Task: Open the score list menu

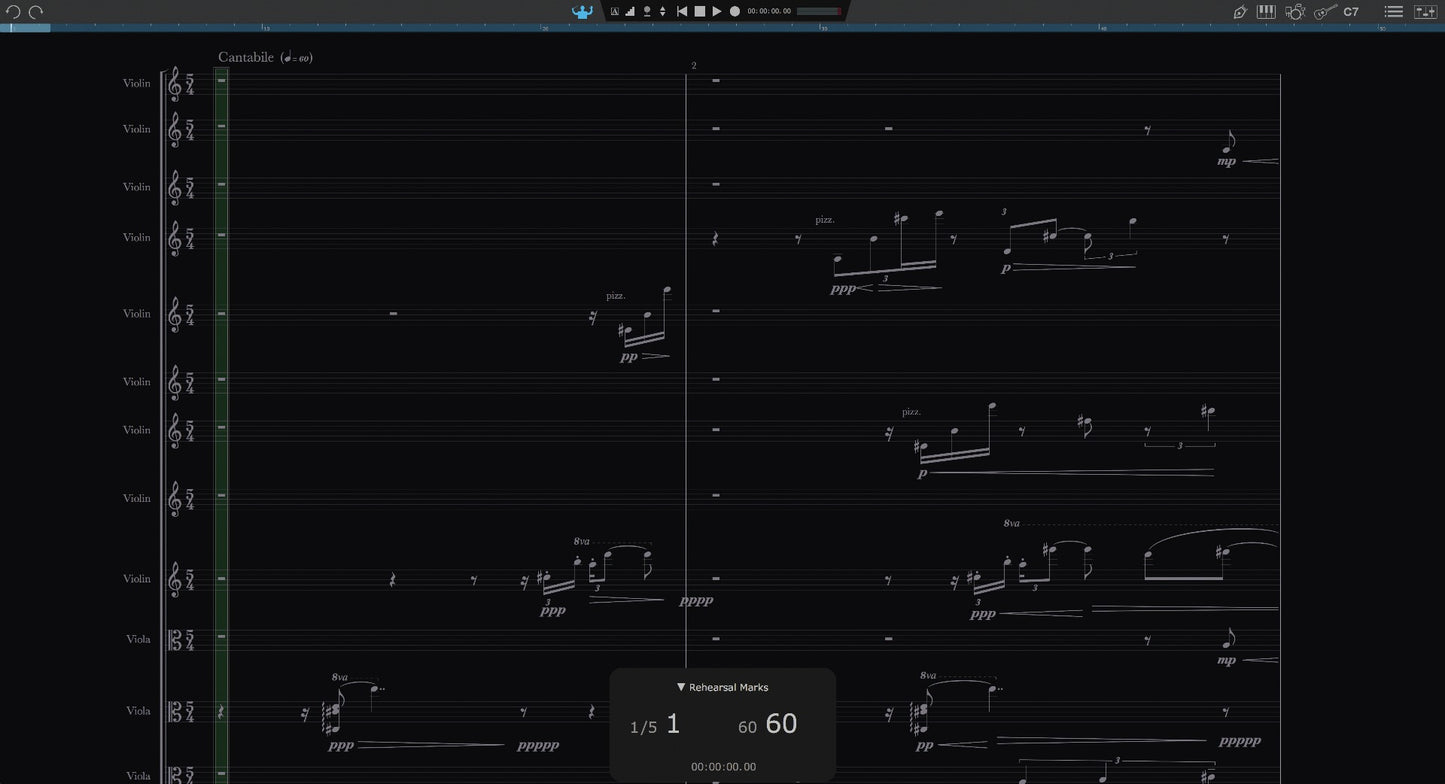Action: click(x=1392, y=12)
